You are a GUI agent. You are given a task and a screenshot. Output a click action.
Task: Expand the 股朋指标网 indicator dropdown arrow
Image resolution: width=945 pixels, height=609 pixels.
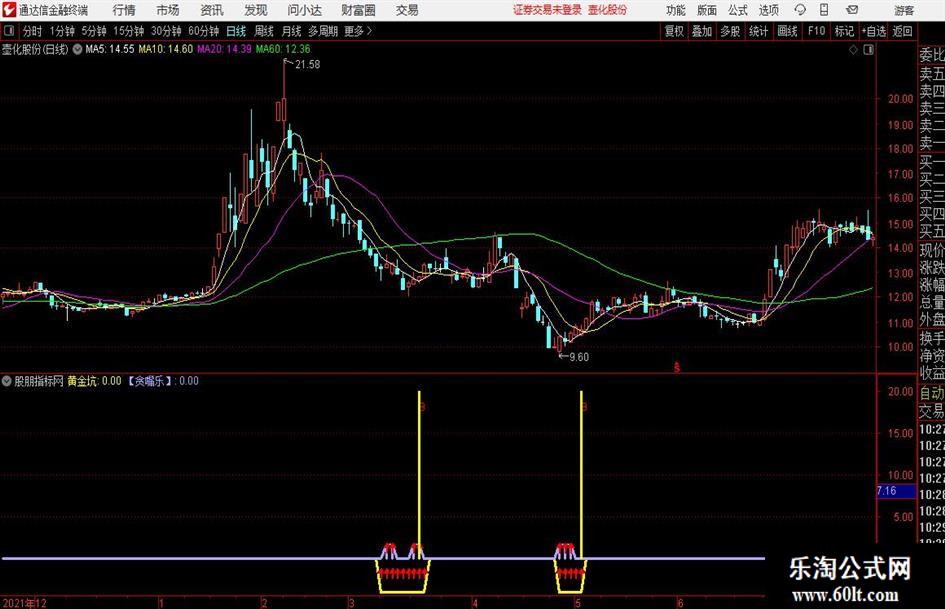pos(7,381)
